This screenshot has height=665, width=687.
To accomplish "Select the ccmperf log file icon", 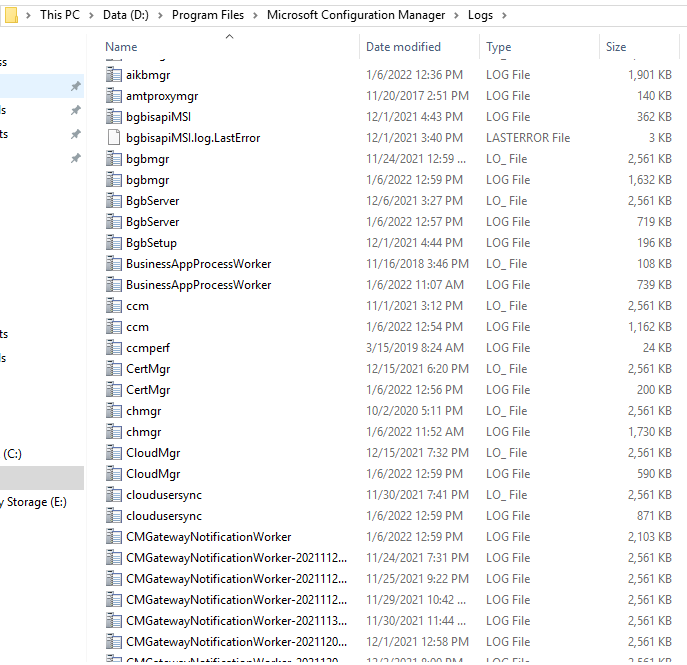I will [114, 347].
